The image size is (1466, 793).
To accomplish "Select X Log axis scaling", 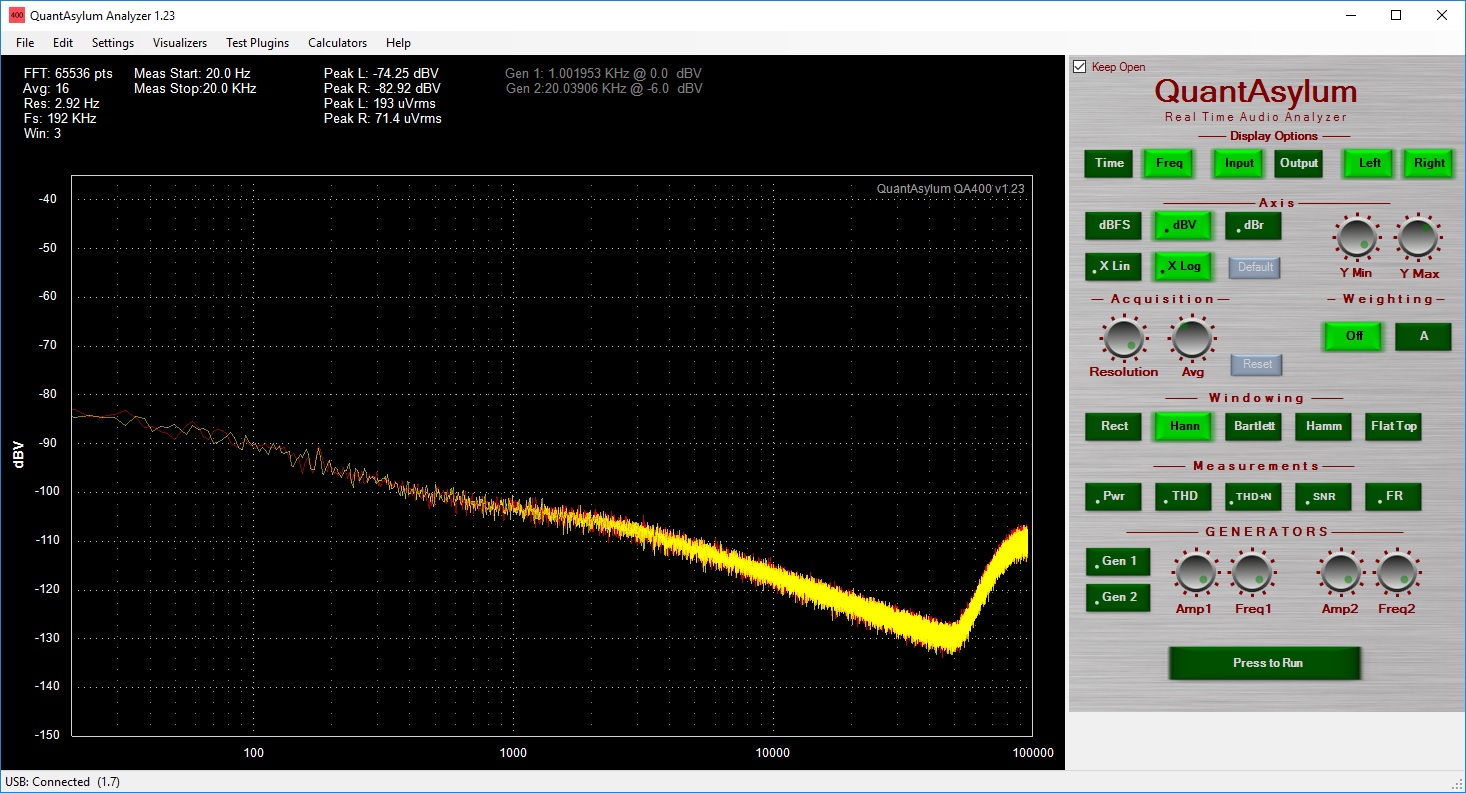I will pos(1183,266).
